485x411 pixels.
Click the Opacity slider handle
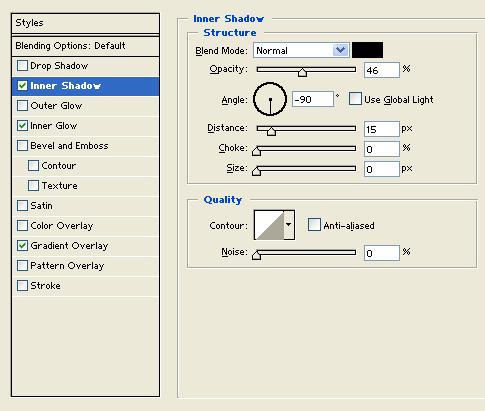point(302,72)
